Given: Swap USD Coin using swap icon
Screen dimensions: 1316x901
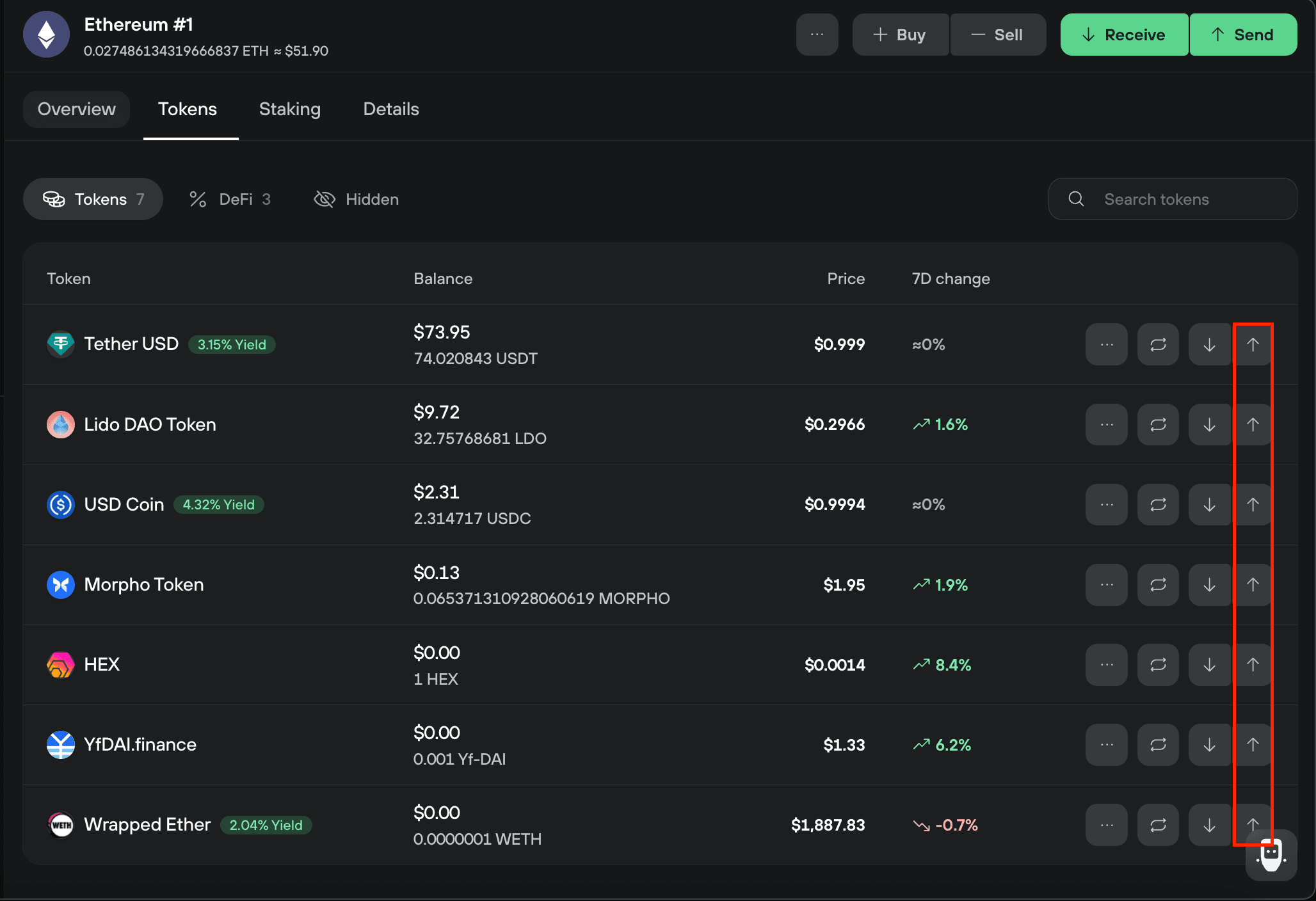Looking at the screenshot, I should point(1158,504).
